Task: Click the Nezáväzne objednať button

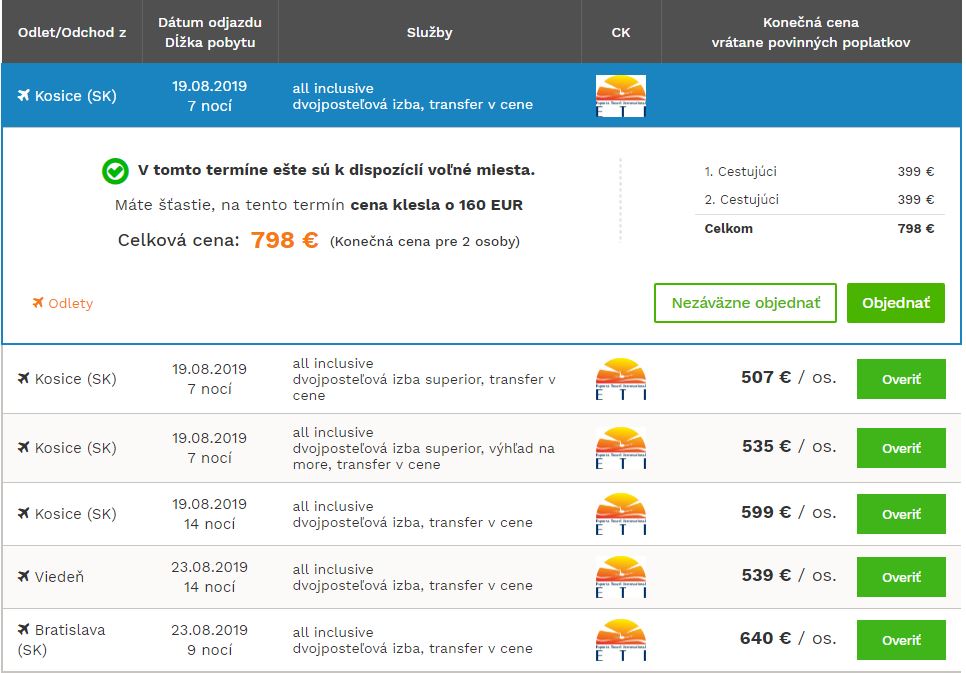Action: (745, 303)
